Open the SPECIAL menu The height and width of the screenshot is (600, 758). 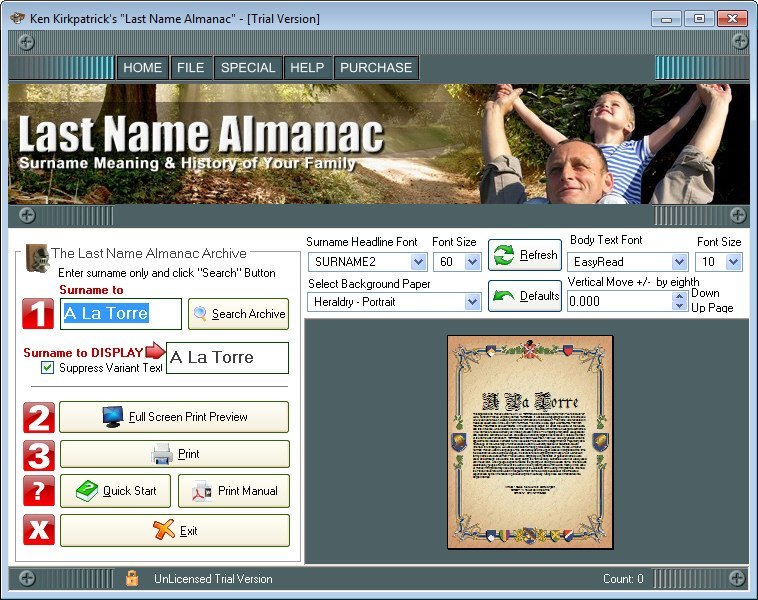coord(248,67)
